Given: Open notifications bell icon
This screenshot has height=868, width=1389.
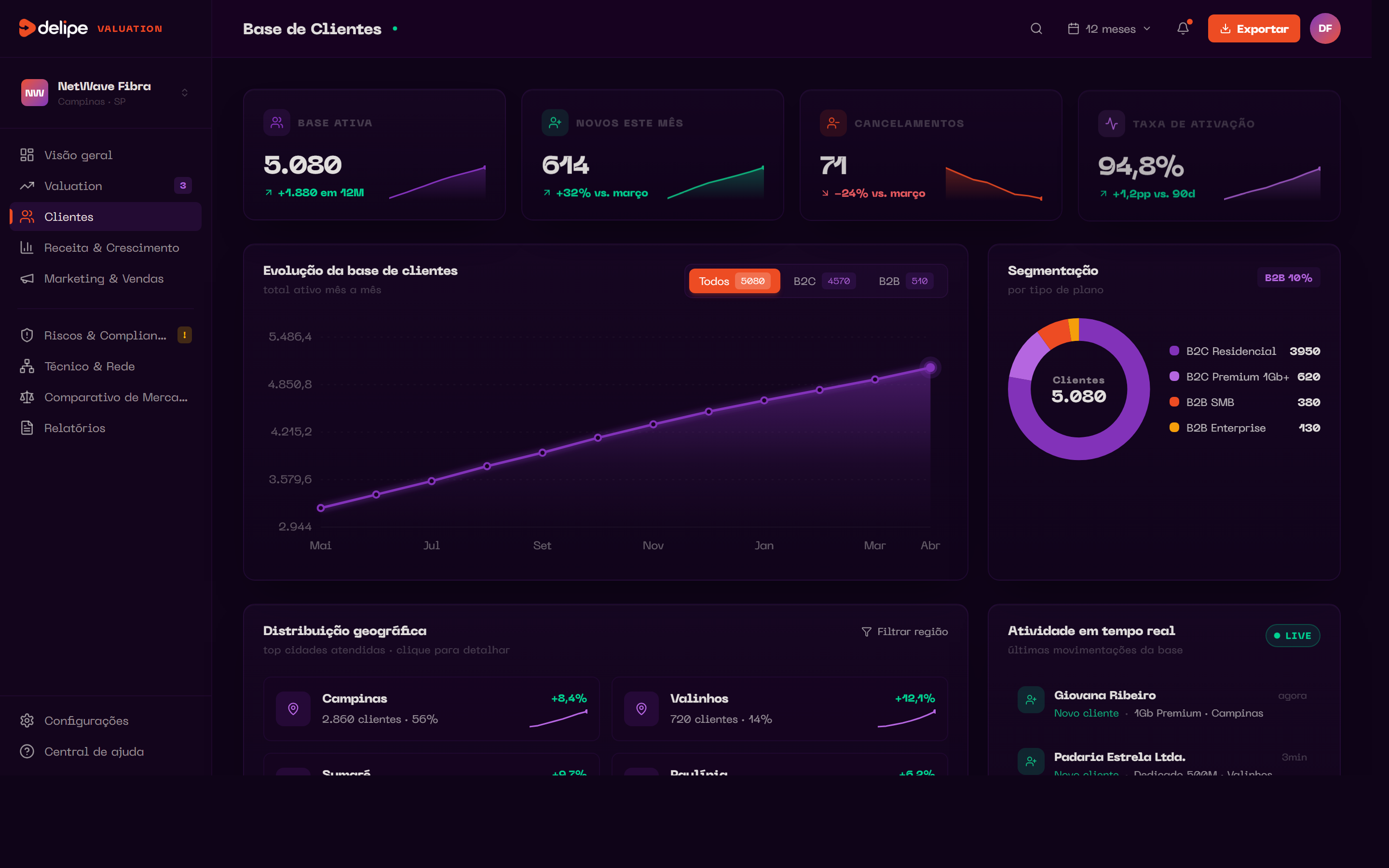Looking at the screenshot, I should point(1183,29).
